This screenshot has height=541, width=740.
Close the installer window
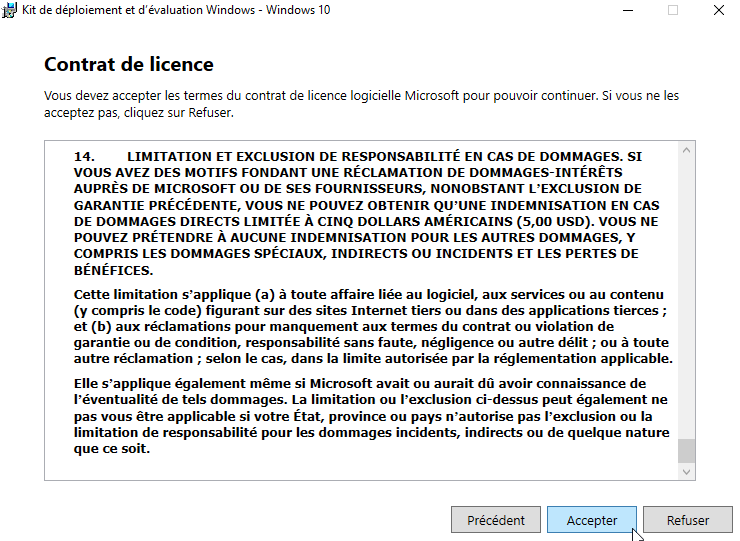(718, 10)
